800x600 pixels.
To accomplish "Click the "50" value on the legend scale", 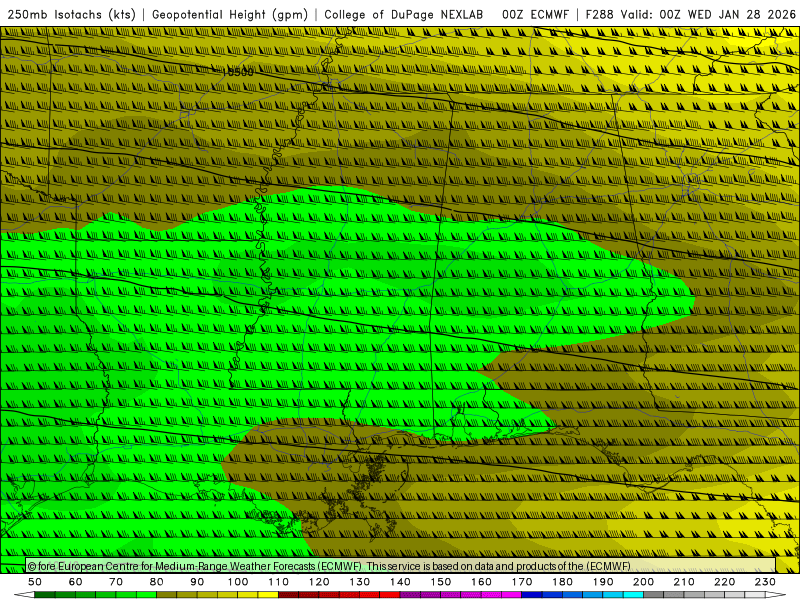I will (x=35, y=582).
